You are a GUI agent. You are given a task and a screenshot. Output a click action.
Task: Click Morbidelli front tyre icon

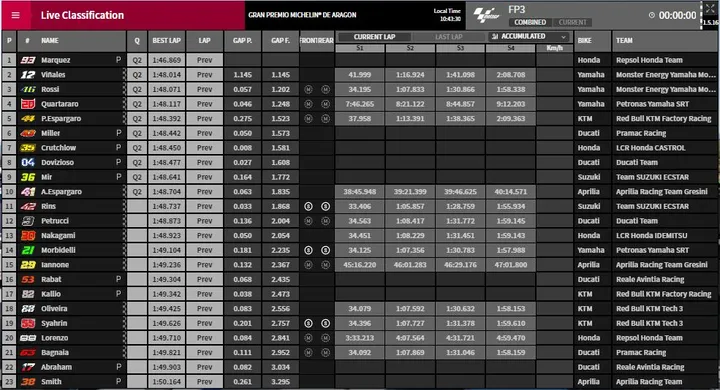tap(309, 250)
